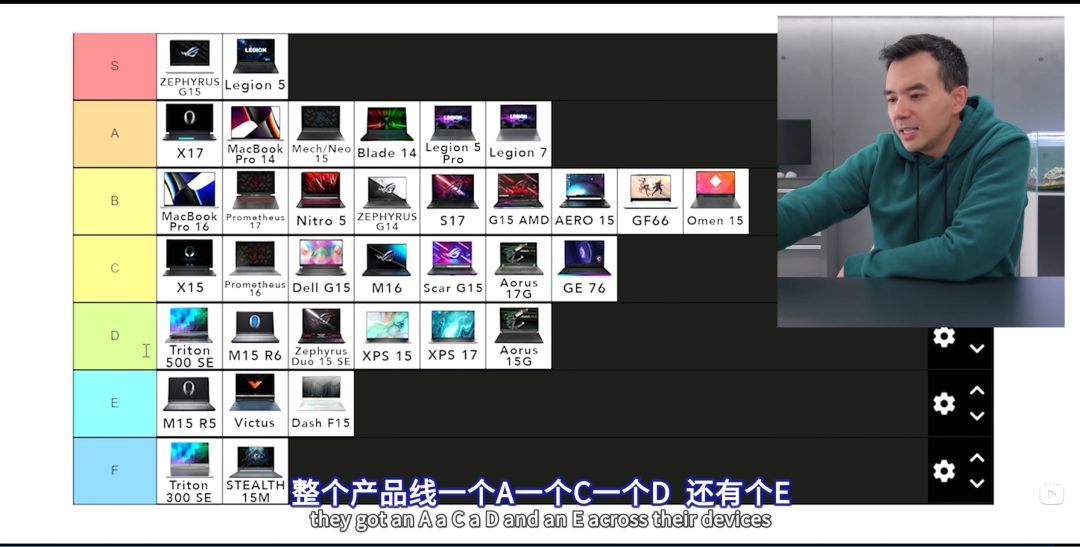This screenshot has height=547, width=1080.
Task: Select the XPS 15 tile
Action: pyautogui.click(x=386, y=336)
